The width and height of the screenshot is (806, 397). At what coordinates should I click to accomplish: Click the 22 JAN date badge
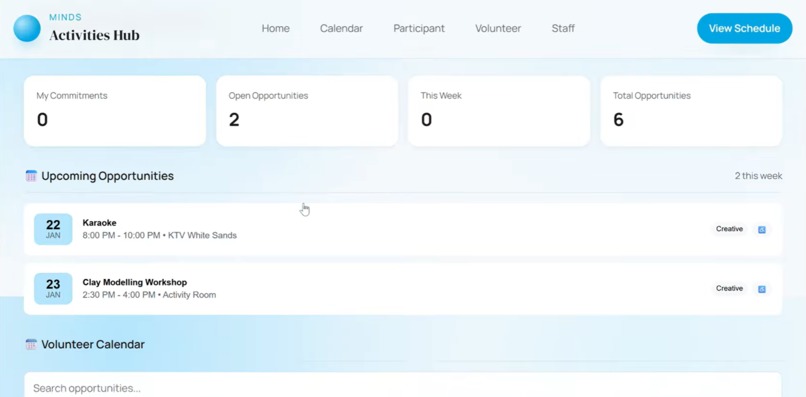[53, 229]
